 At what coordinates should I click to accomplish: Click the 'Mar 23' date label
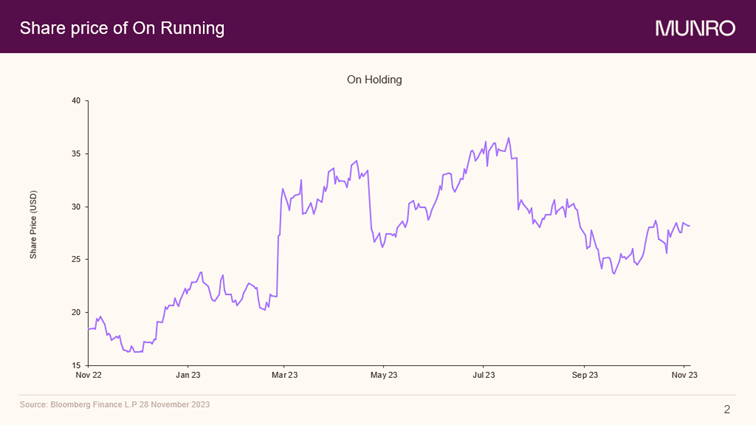coord(285,376)
